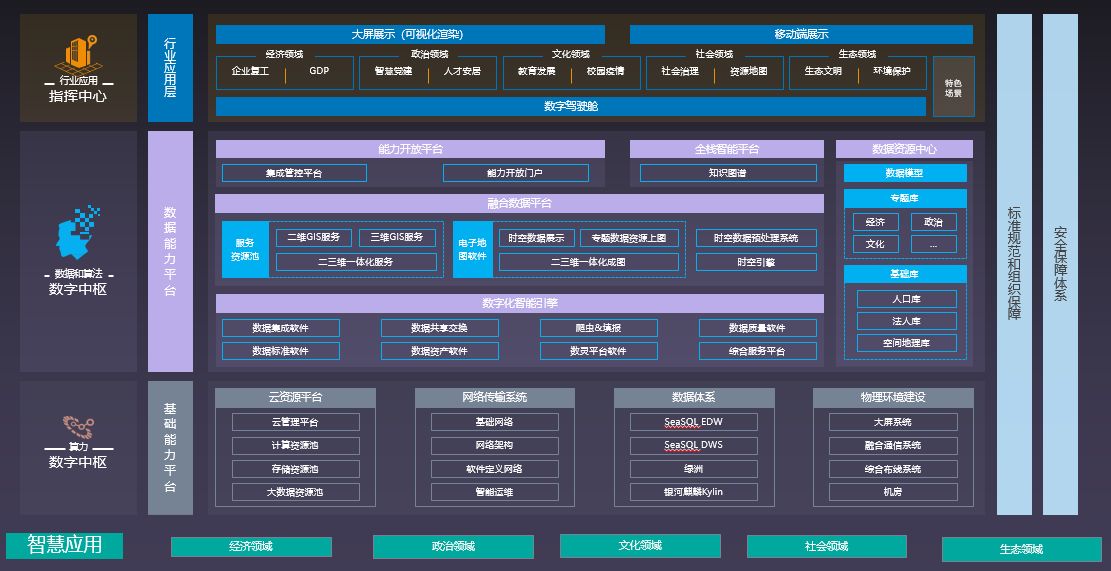Select the 空间地理库 box
1111x571 pixels.
coord(906,343)
